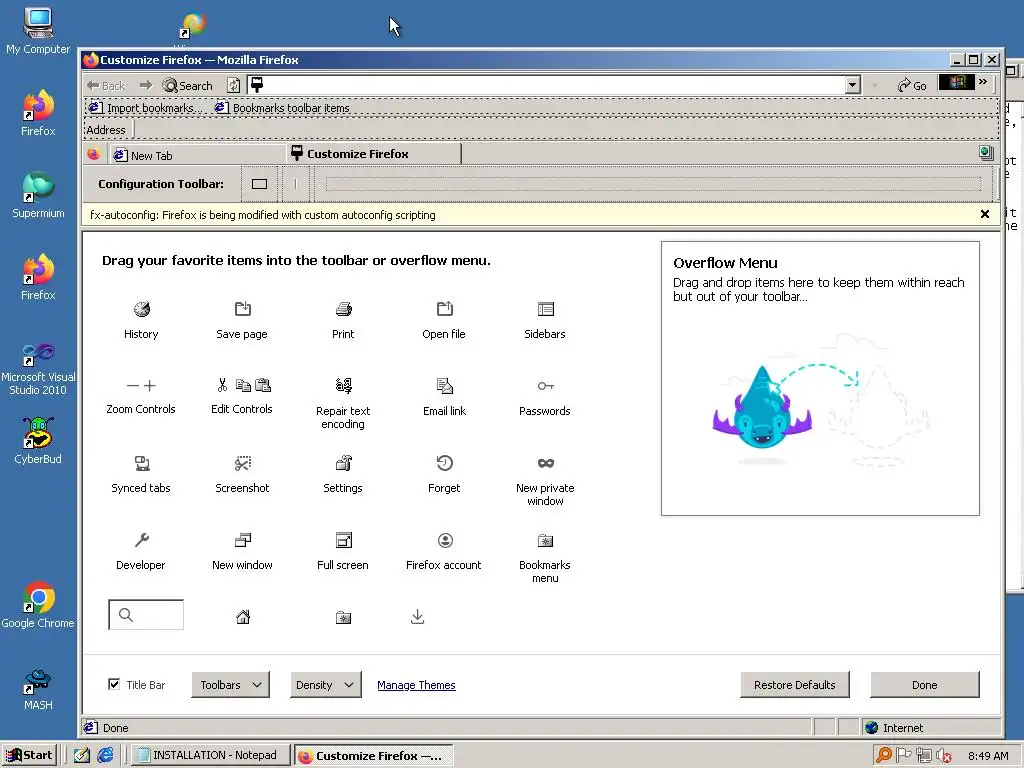Expand the toolbar overflow chevron
This screenshot has height=768, width=1024.
point(982,82)
